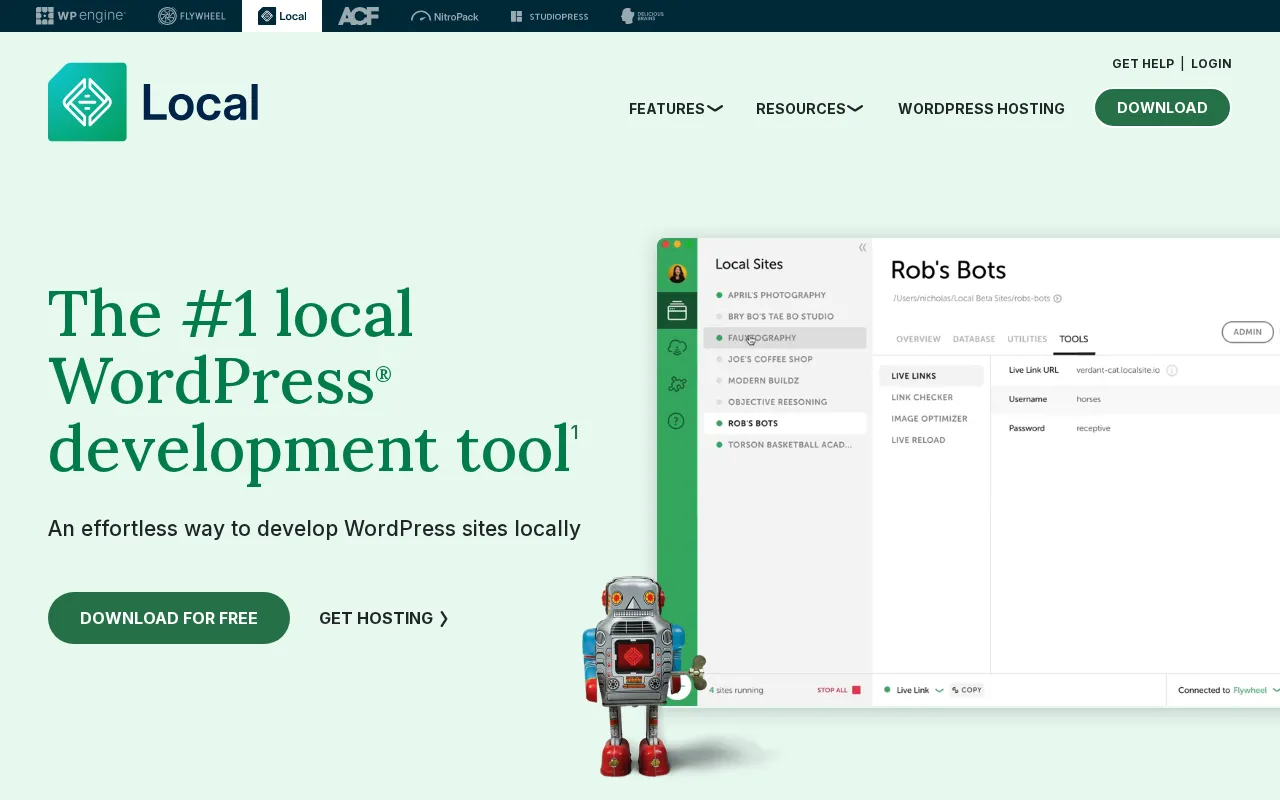The width and height of the screenshot is (1280, 800).
Task: Click the green Local logo icon
Action: (87, 102)
